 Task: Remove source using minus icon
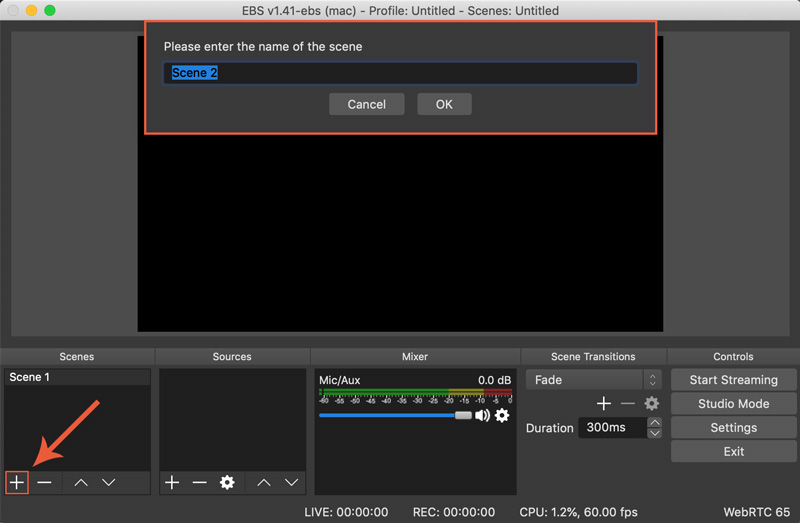(x=199, y=482)
